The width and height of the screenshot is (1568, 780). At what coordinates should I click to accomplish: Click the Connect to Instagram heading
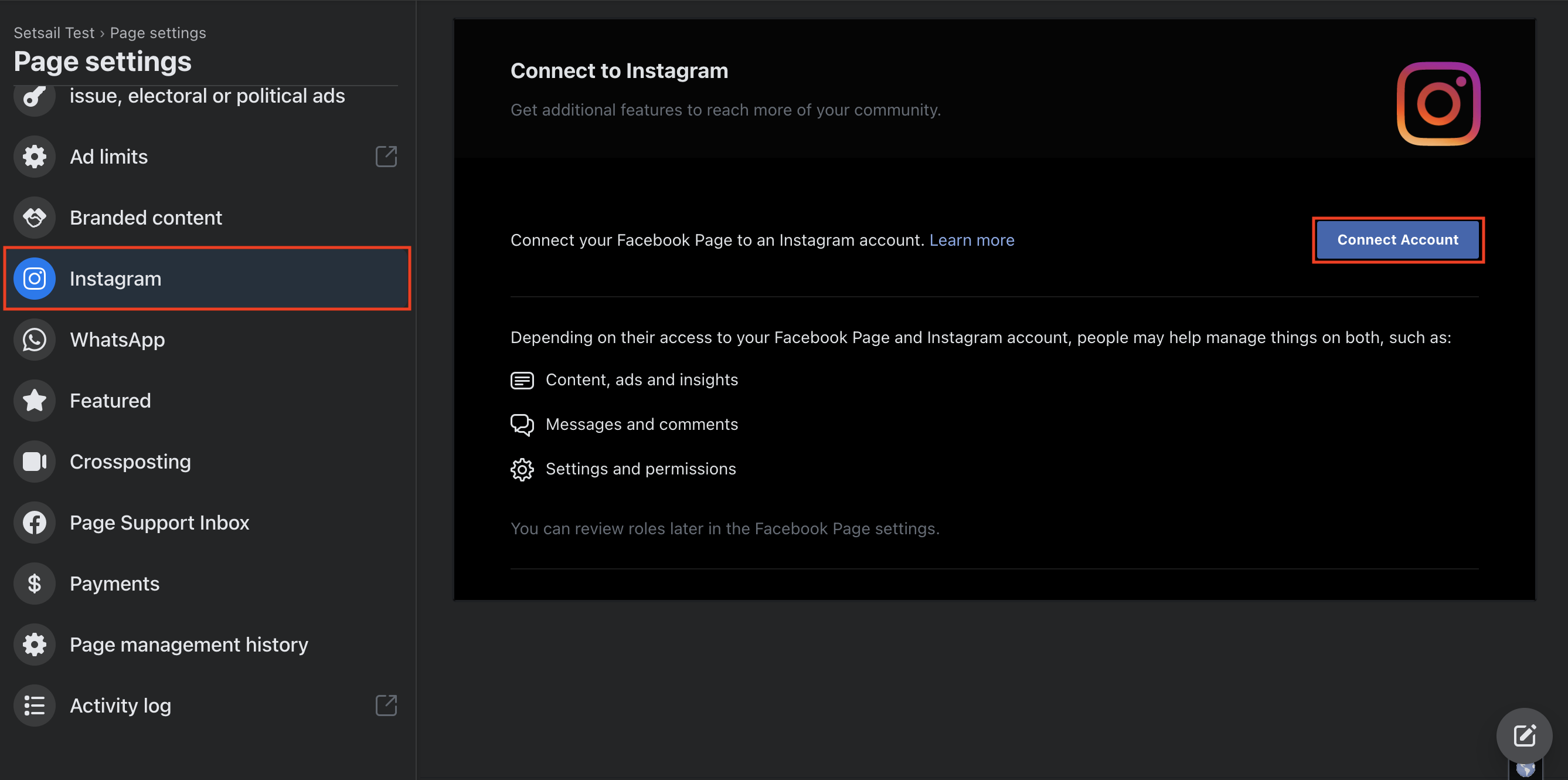tap(619, 70)
